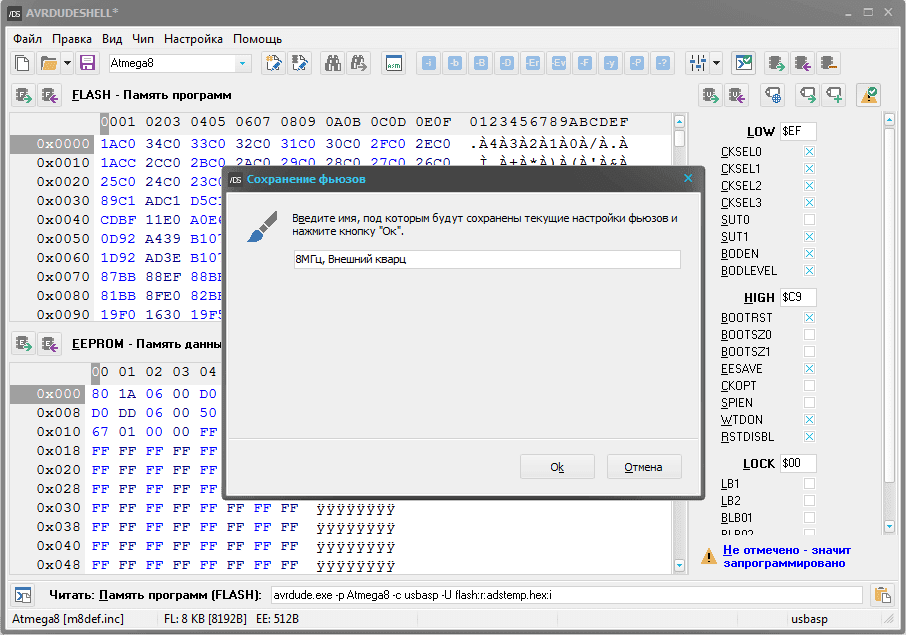Toggle the SUT0 fuse checkbox
This screenshot has height=635, width=906.
click(809, 220)
